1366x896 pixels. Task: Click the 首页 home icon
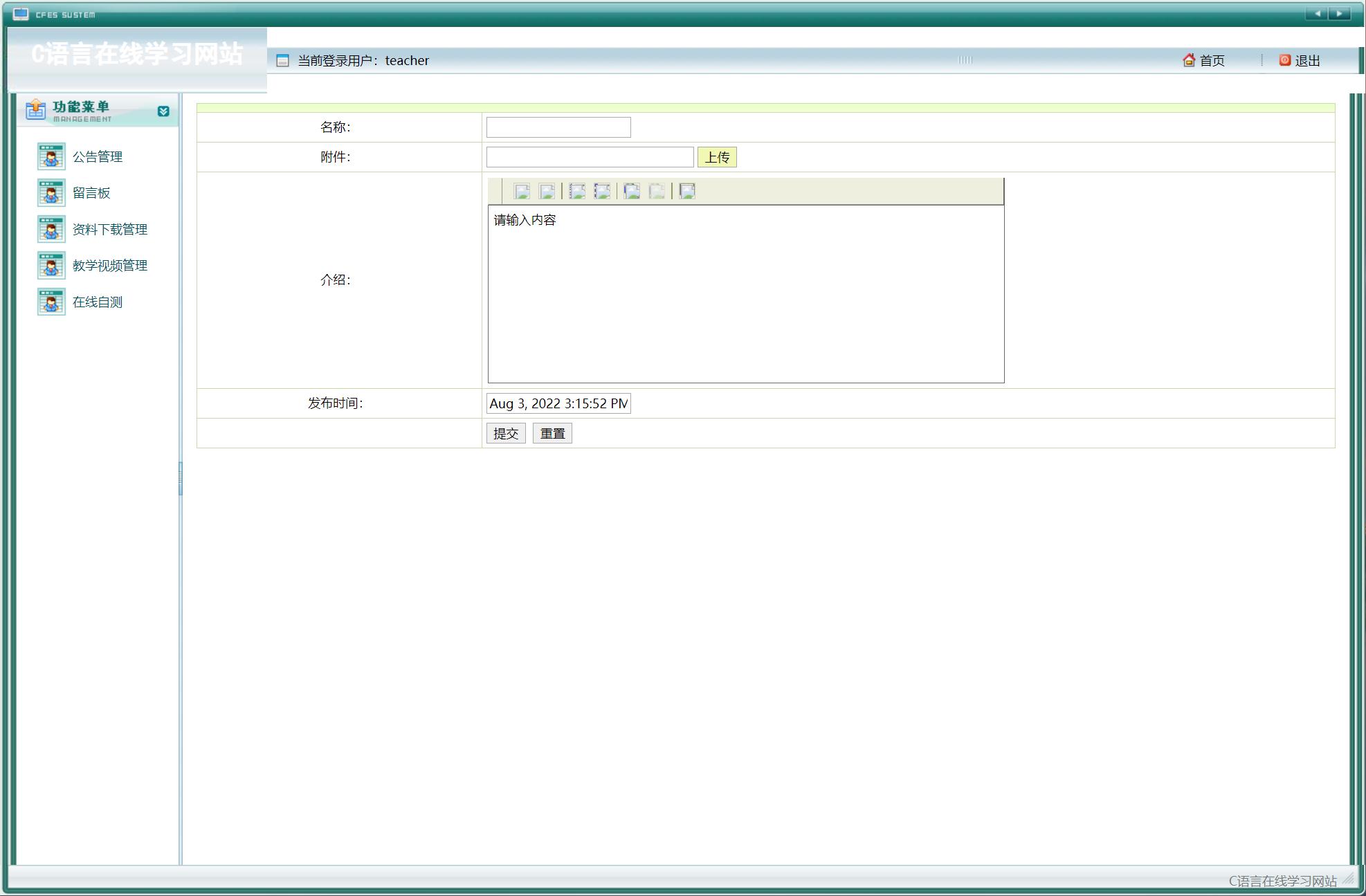pyautogui.click(x=1189, y=60)
